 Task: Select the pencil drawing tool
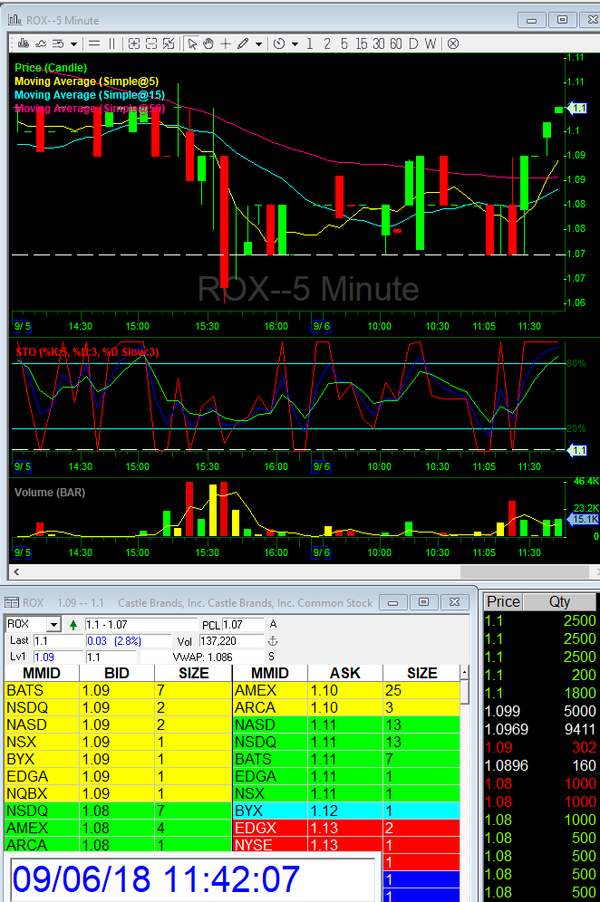click(x=243, y=43)
